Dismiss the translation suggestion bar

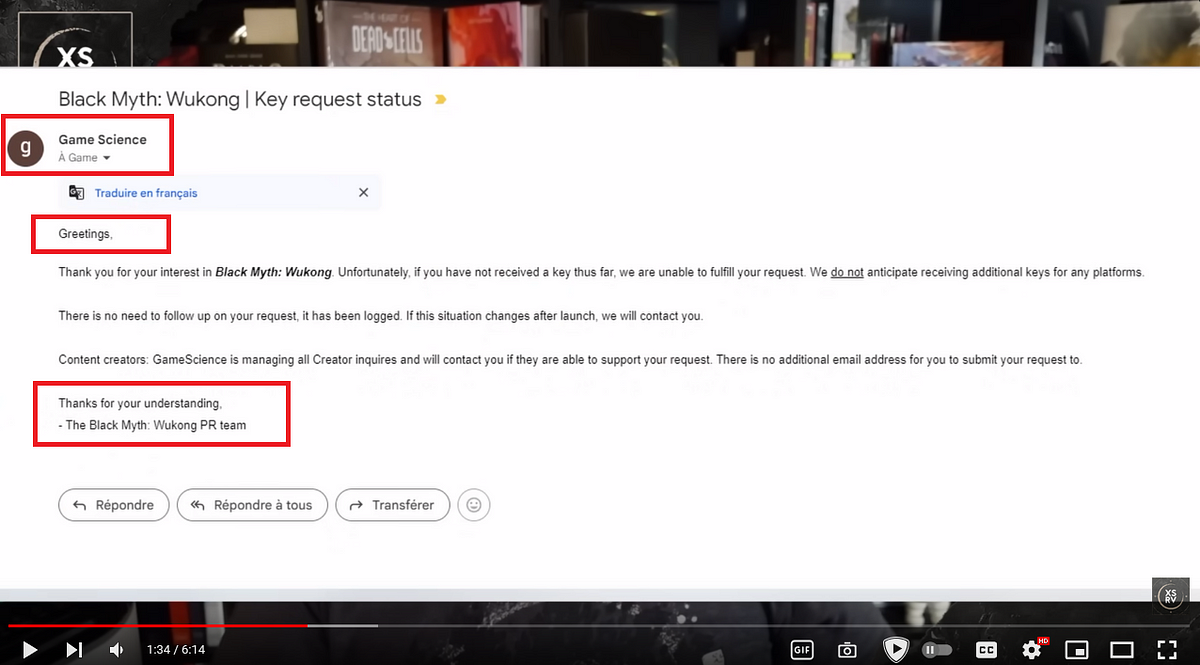click(363, 193)
